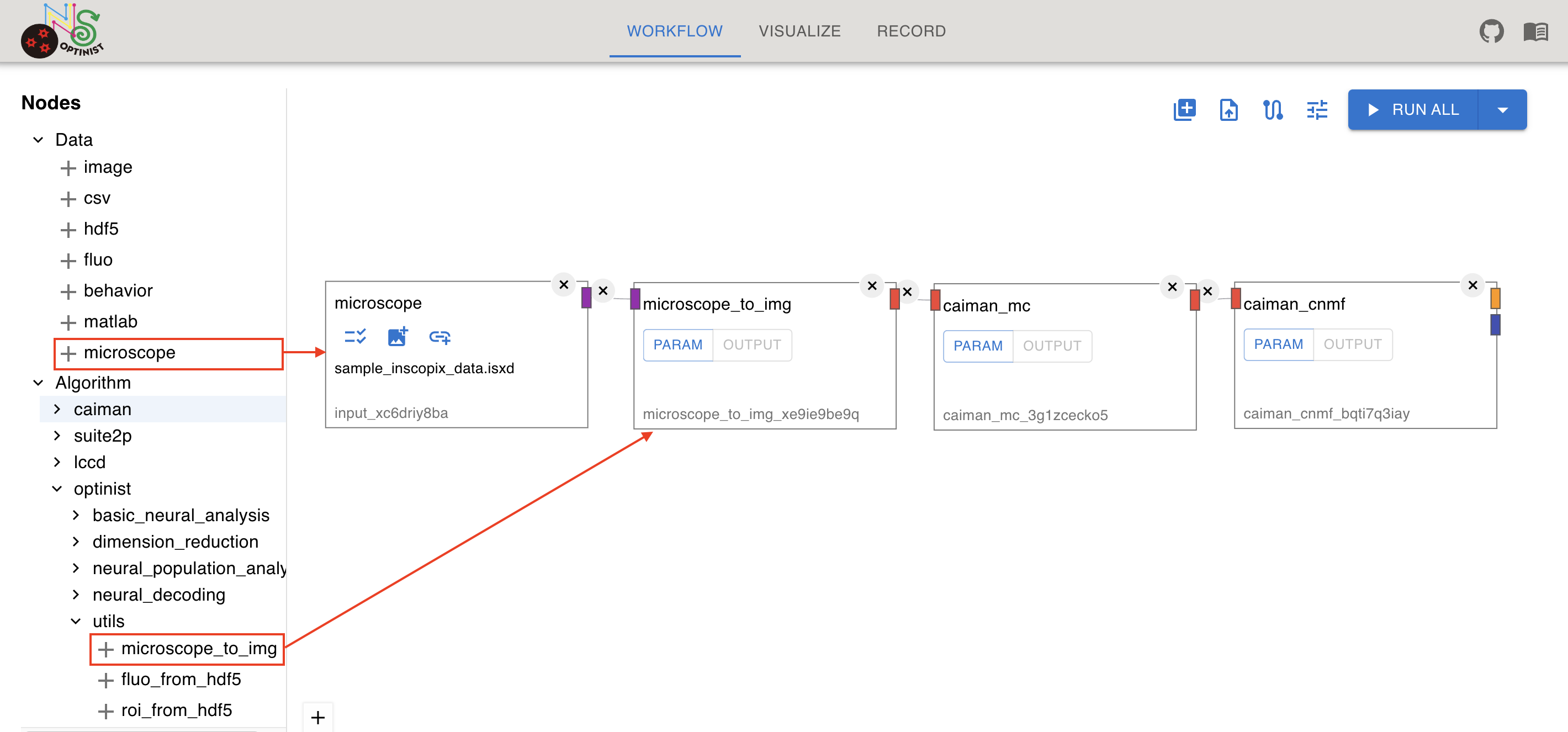Open the NWB settings sliders icon
The width and height of the screenshot is (1568, 732).
(1317, 110)
